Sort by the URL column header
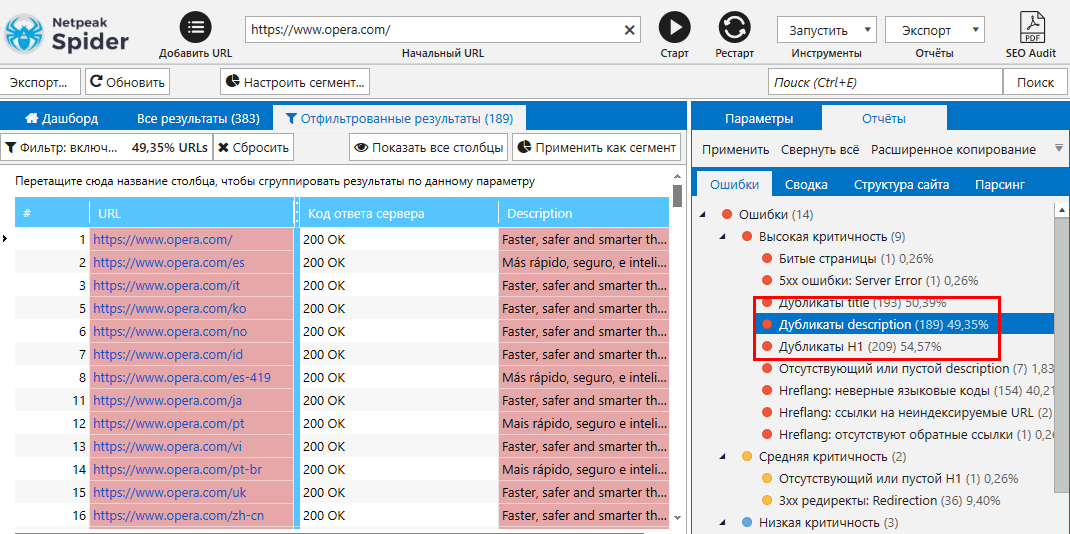 coord(192,213)
